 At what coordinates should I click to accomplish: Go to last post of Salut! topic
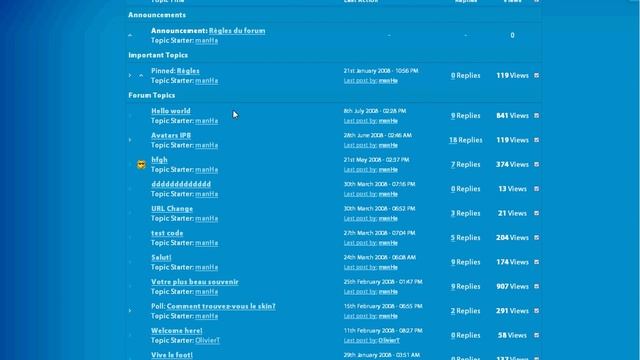click(360, 268)
